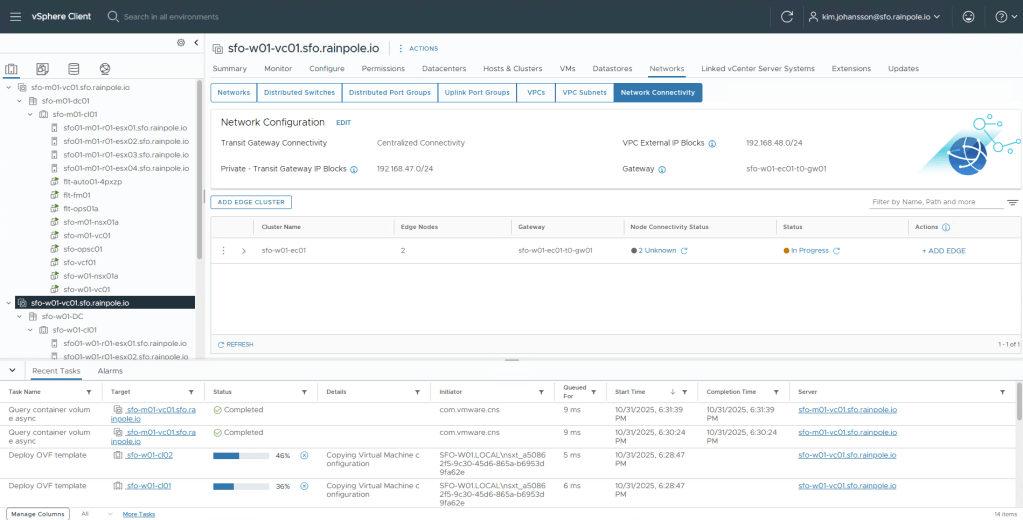
Task: Click info icon next to Gateway
Action: pos(662,169)
